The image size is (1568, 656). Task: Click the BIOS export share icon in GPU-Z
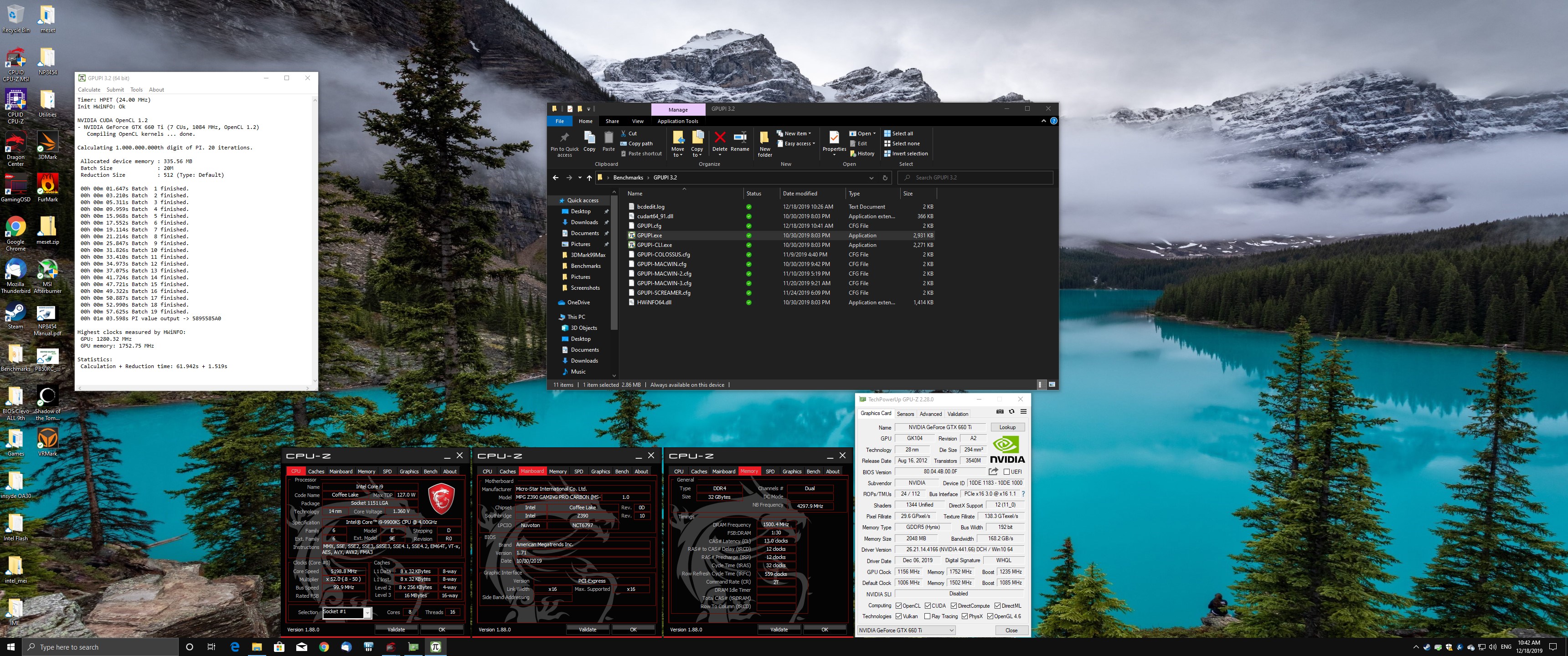pyautogui.click(x=993, y=471)
